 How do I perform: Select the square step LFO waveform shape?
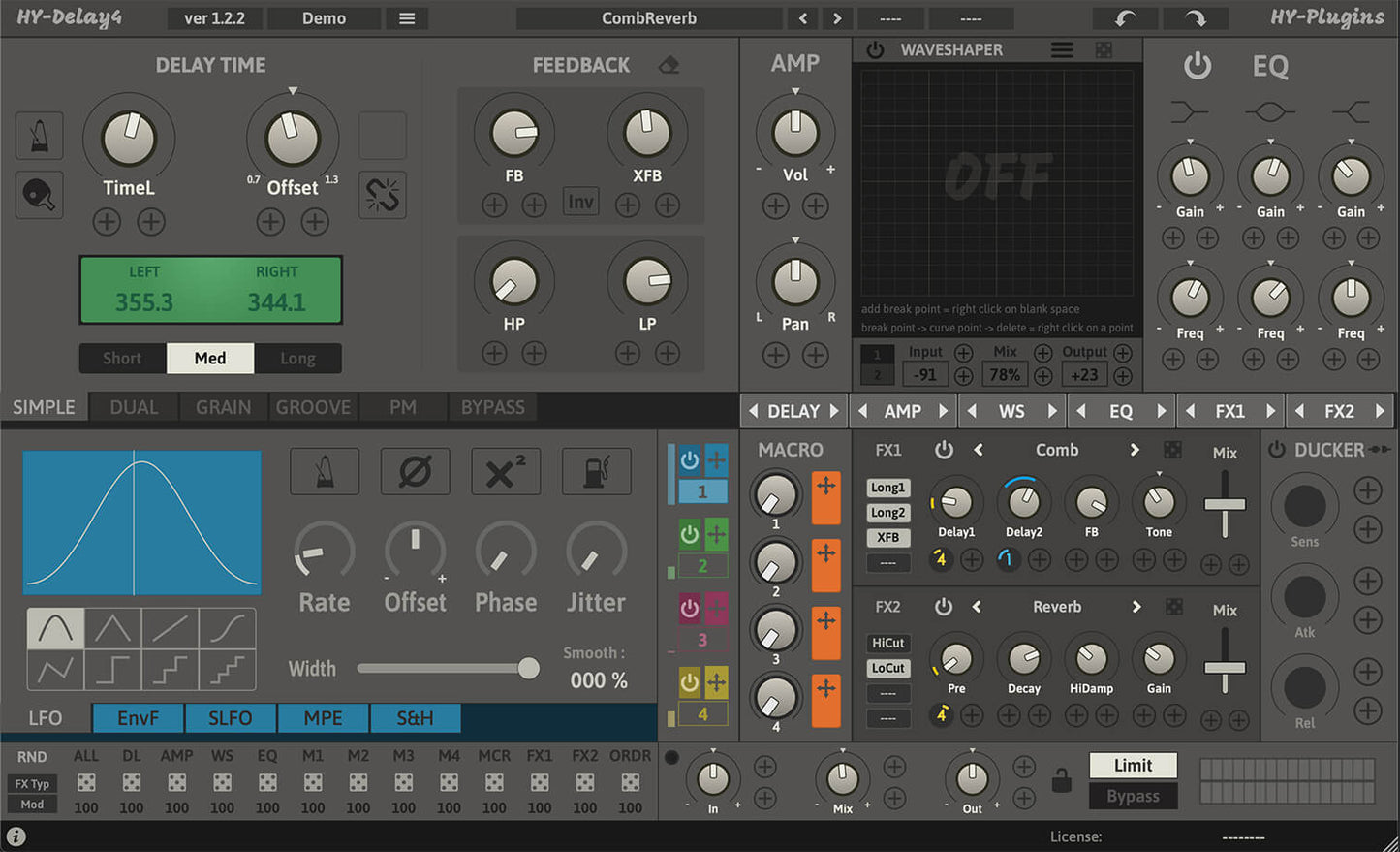point(112,670)
